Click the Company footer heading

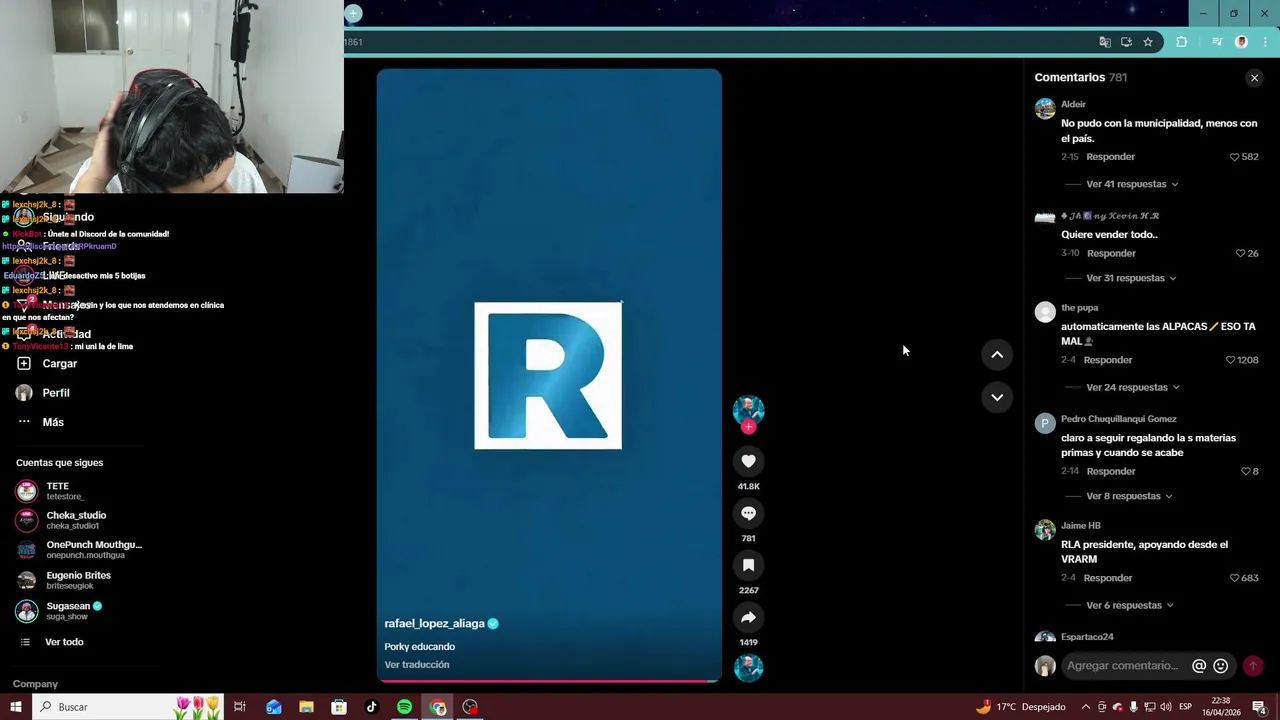tap(35, 684)
